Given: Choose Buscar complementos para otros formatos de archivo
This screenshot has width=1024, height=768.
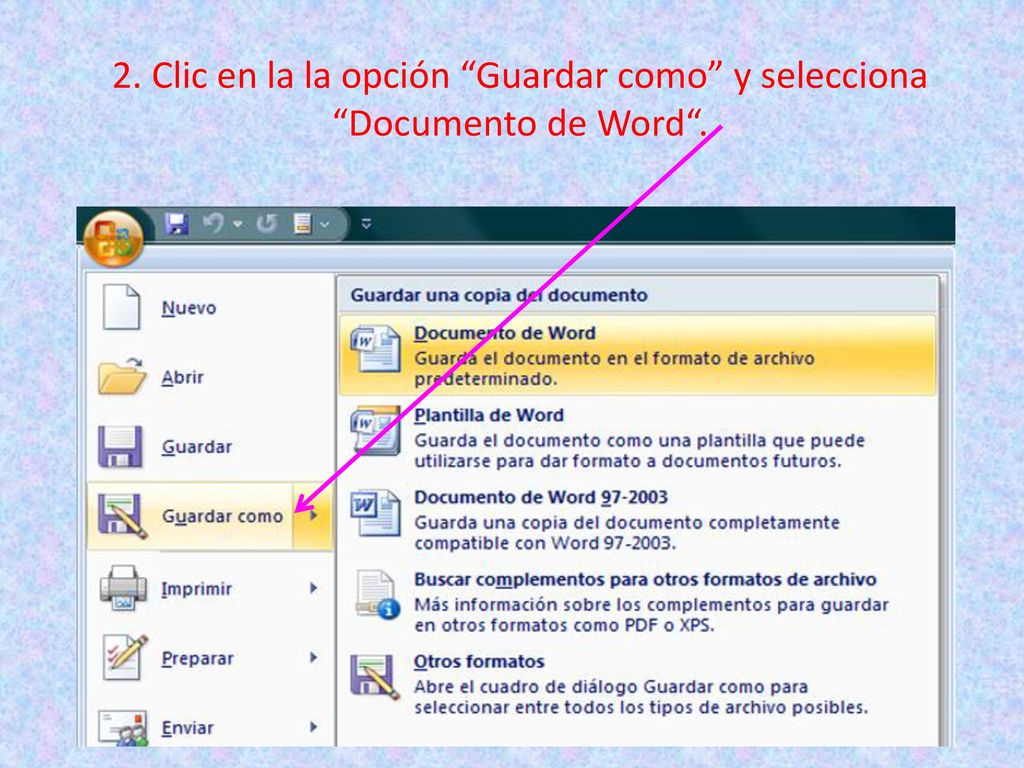Looking at the screenshot, I should [x=637, y=602].
